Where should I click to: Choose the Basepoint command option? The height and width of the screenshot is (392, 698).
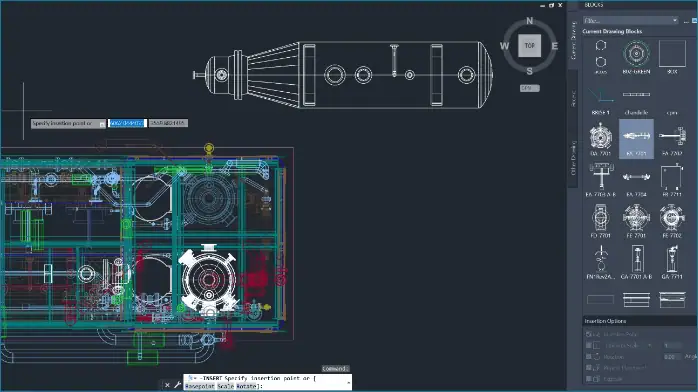(x=199, y=386)
